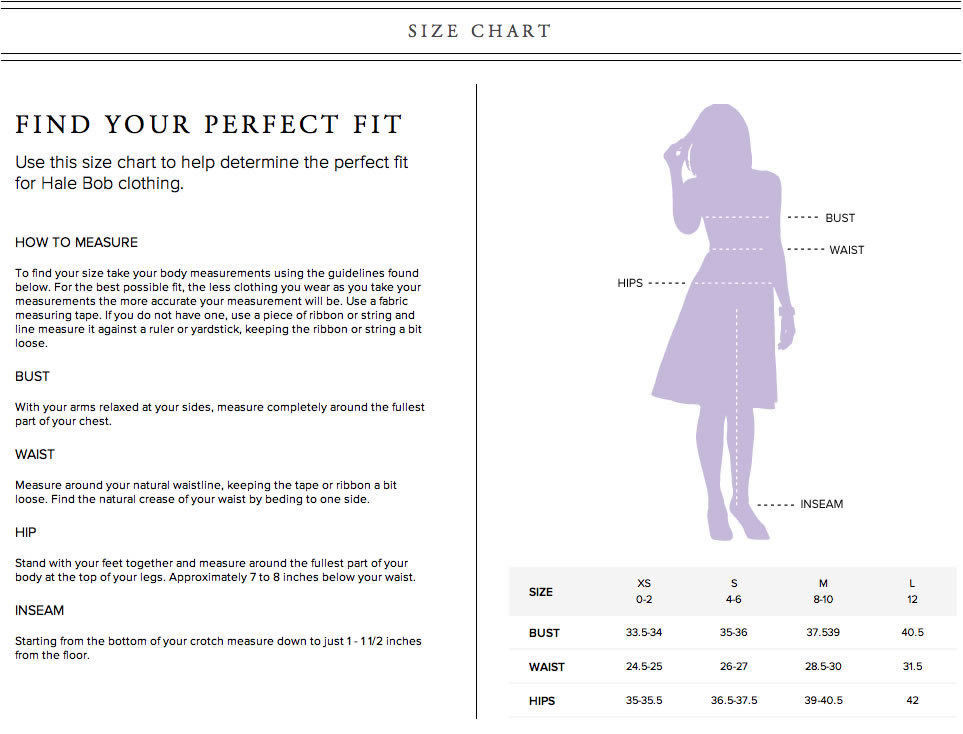Select the S 4-6 size column header
This screenshot has height=734, width=963.
coord(733,591)
